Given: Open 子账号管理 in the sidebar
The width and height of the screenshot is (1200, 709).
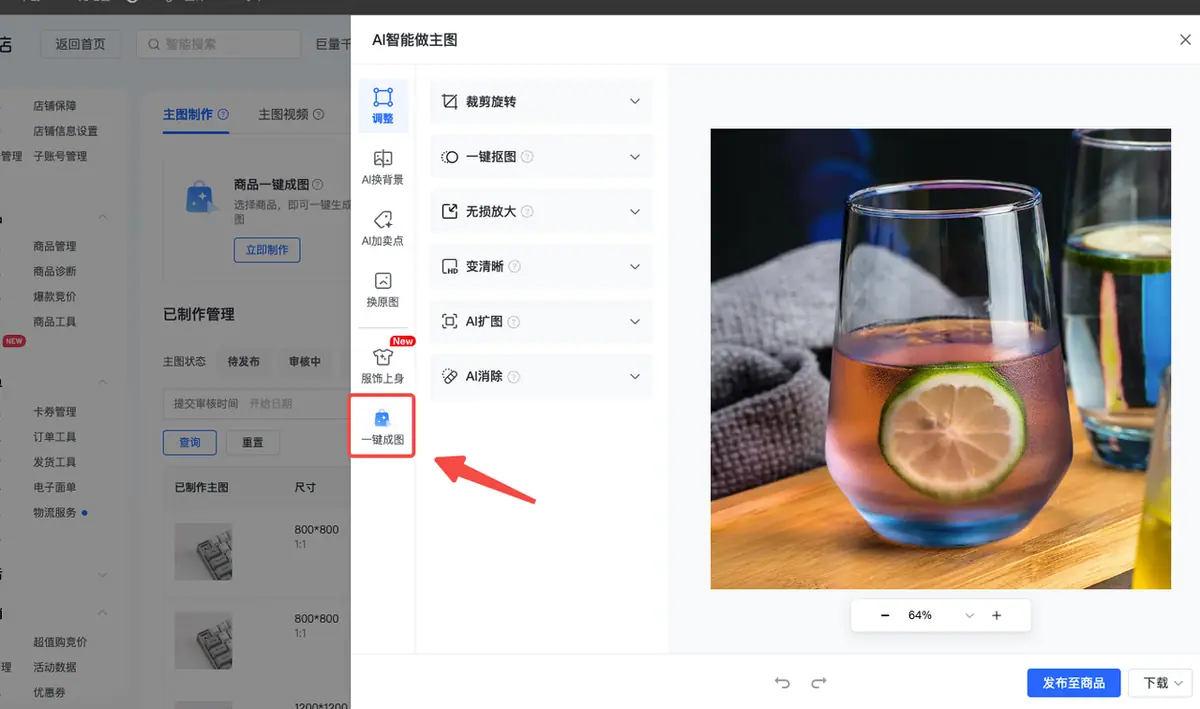Looking at the screenshot, I should click(x=60, y=156).
